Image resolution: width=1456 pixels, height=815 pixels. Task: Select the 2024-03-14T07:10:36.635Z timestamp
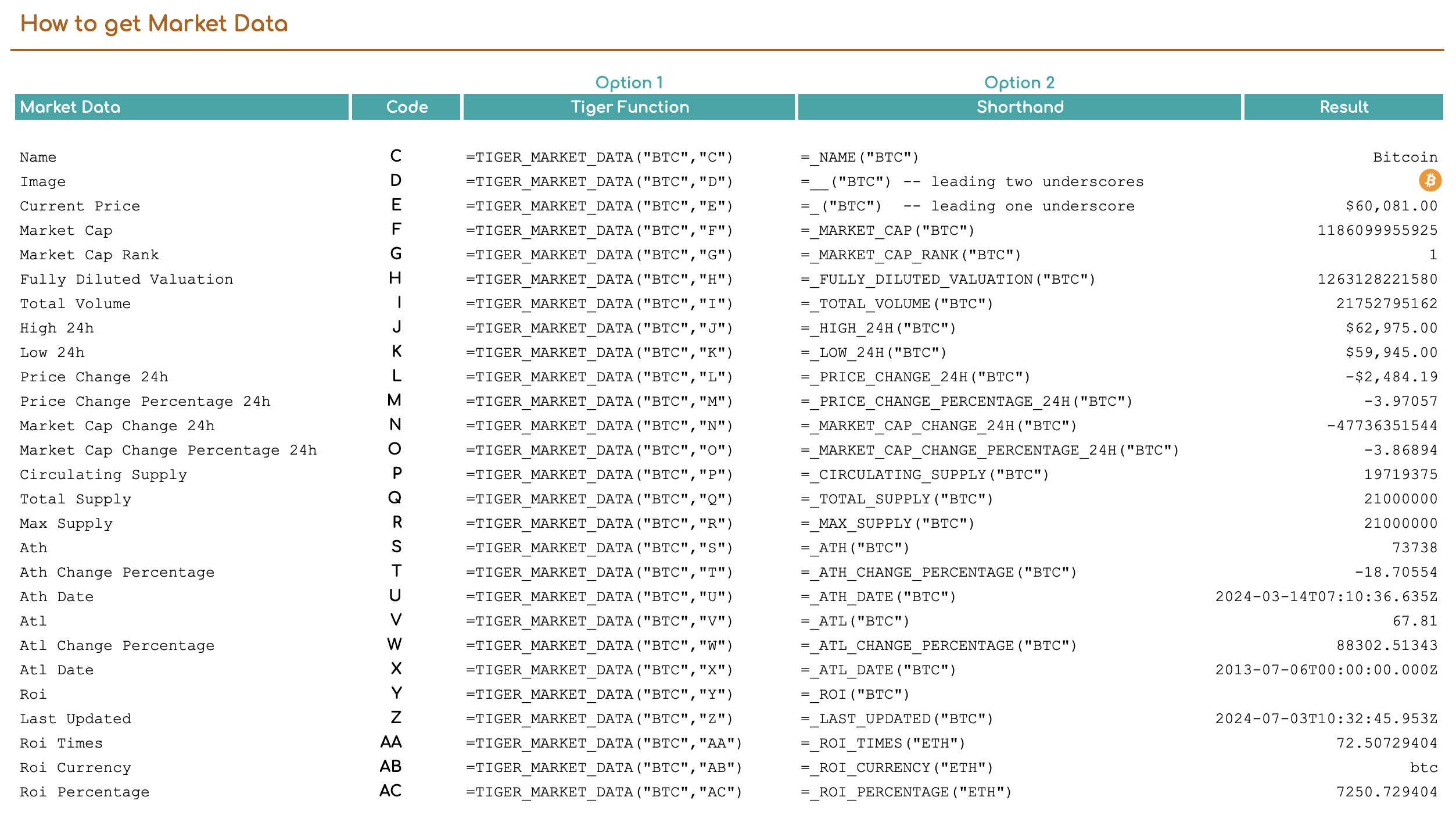(x=1326, y=596)
